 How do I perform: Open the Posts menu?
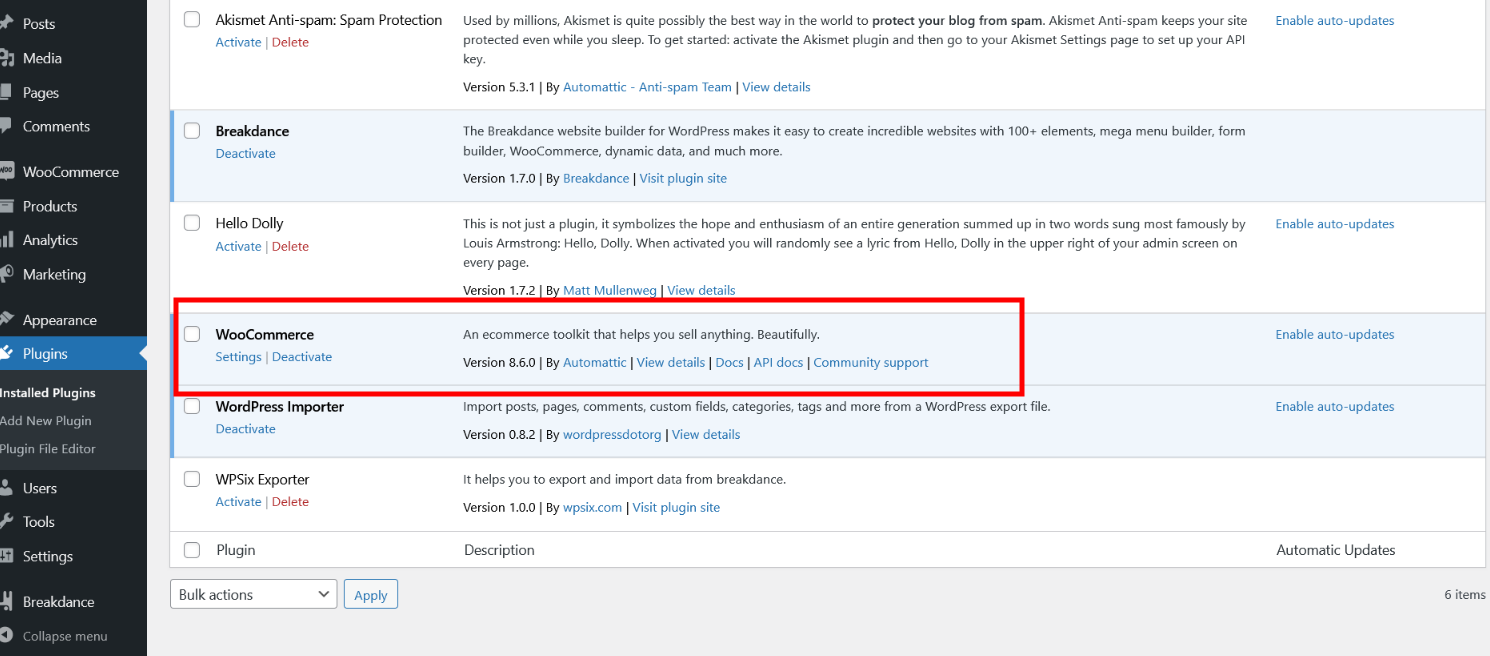point(39,23)
